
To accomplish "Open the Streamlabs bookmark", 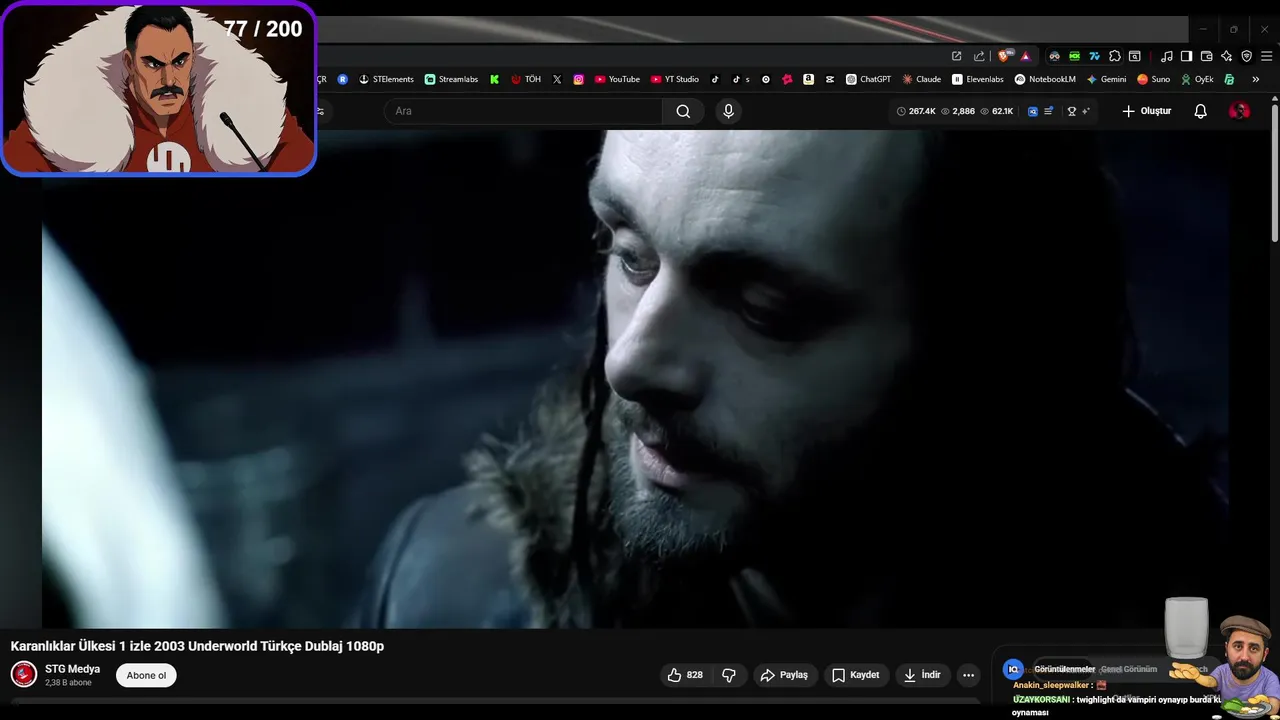I will (x=451, y=79).
